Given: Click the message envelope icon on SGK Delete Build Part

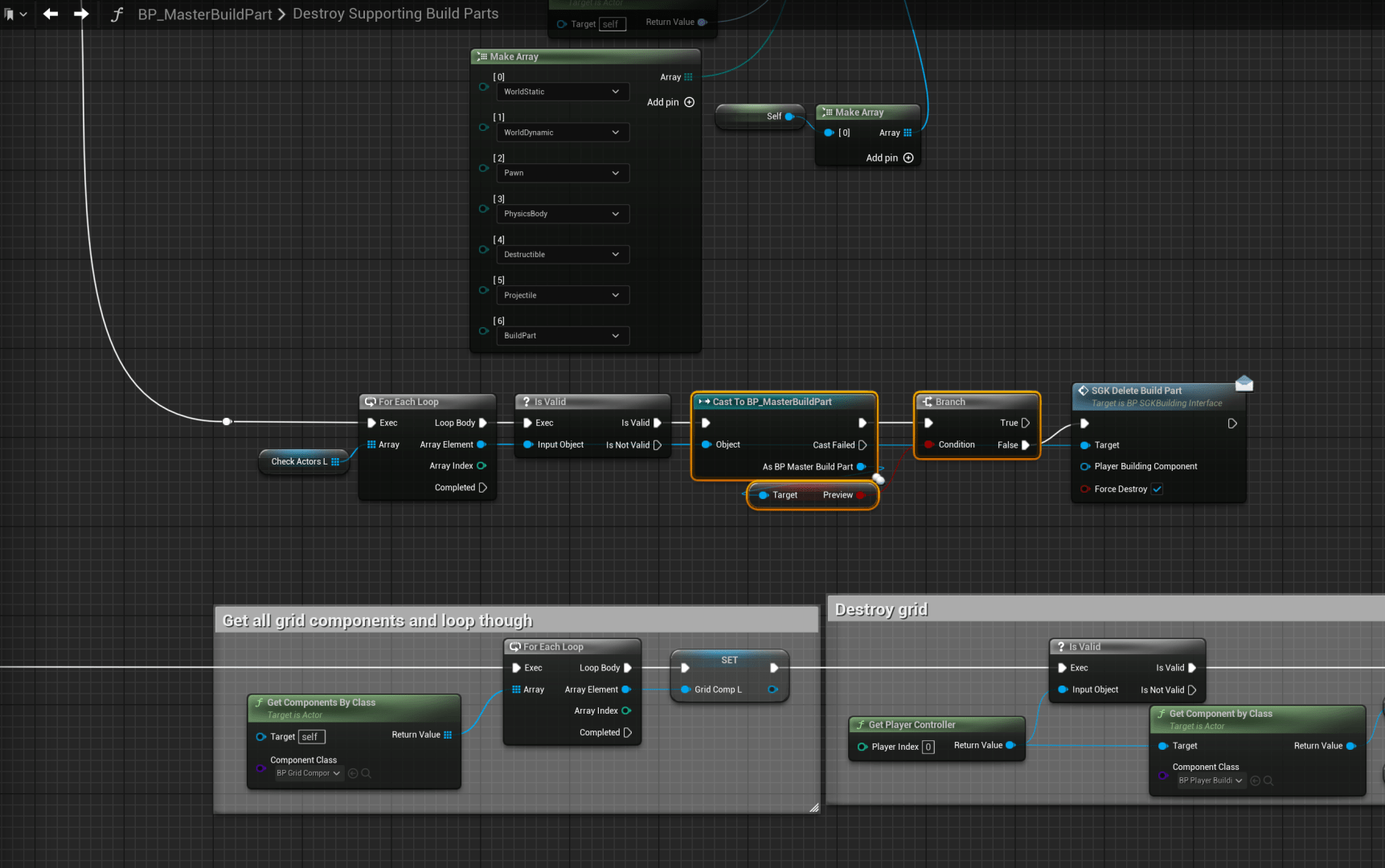Looking at the screenshot, I should pos(1244,383).
